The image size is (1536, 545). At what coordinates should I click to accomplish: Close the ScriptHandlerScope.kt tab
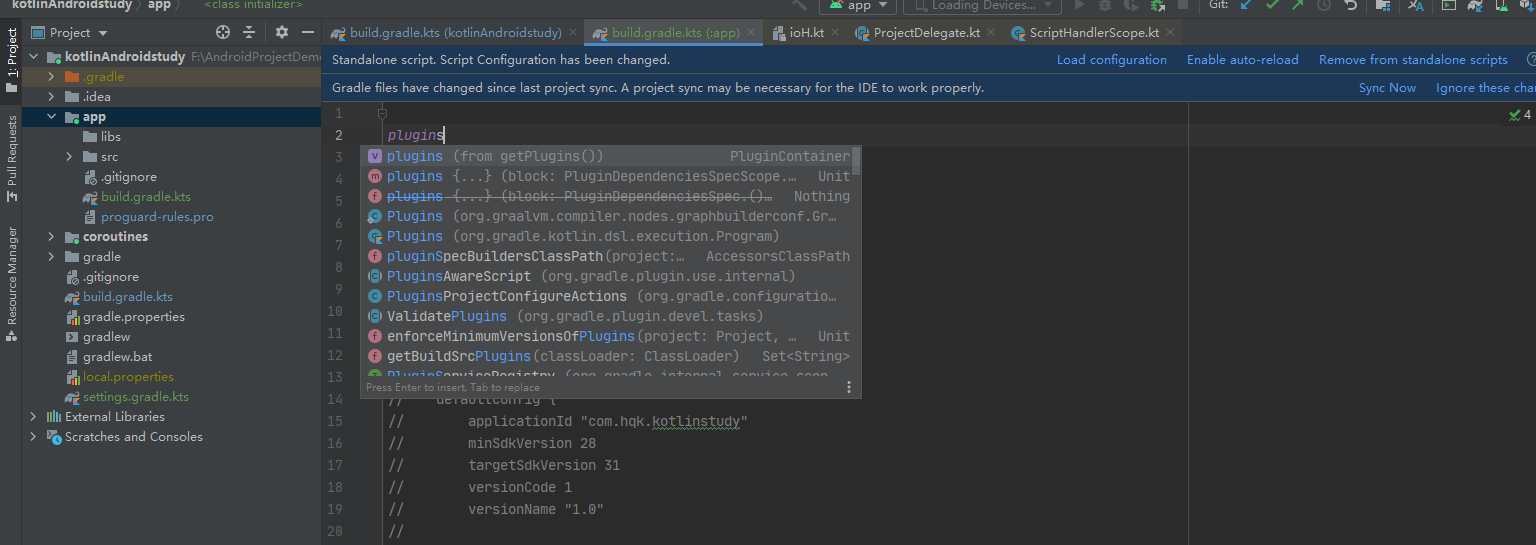point(1171,33)
